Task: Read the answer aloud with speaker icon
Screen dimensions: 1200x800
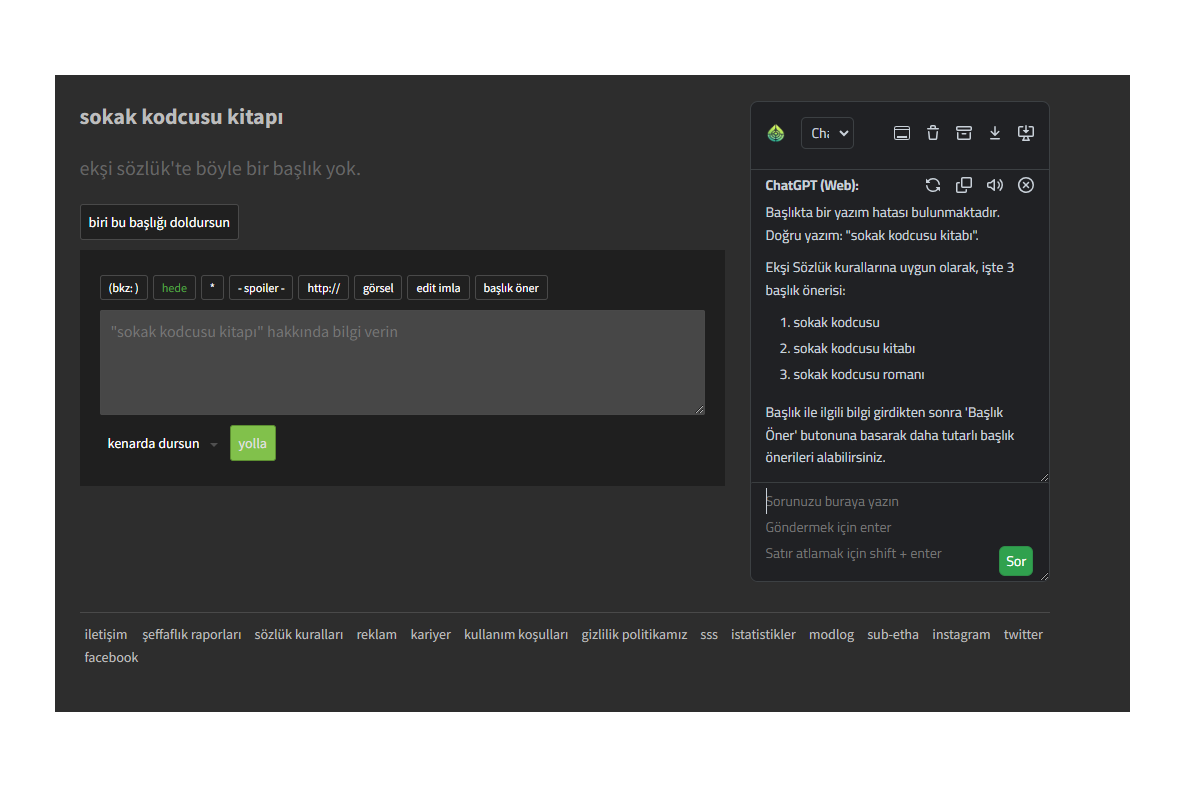Action: pos(995,185)
